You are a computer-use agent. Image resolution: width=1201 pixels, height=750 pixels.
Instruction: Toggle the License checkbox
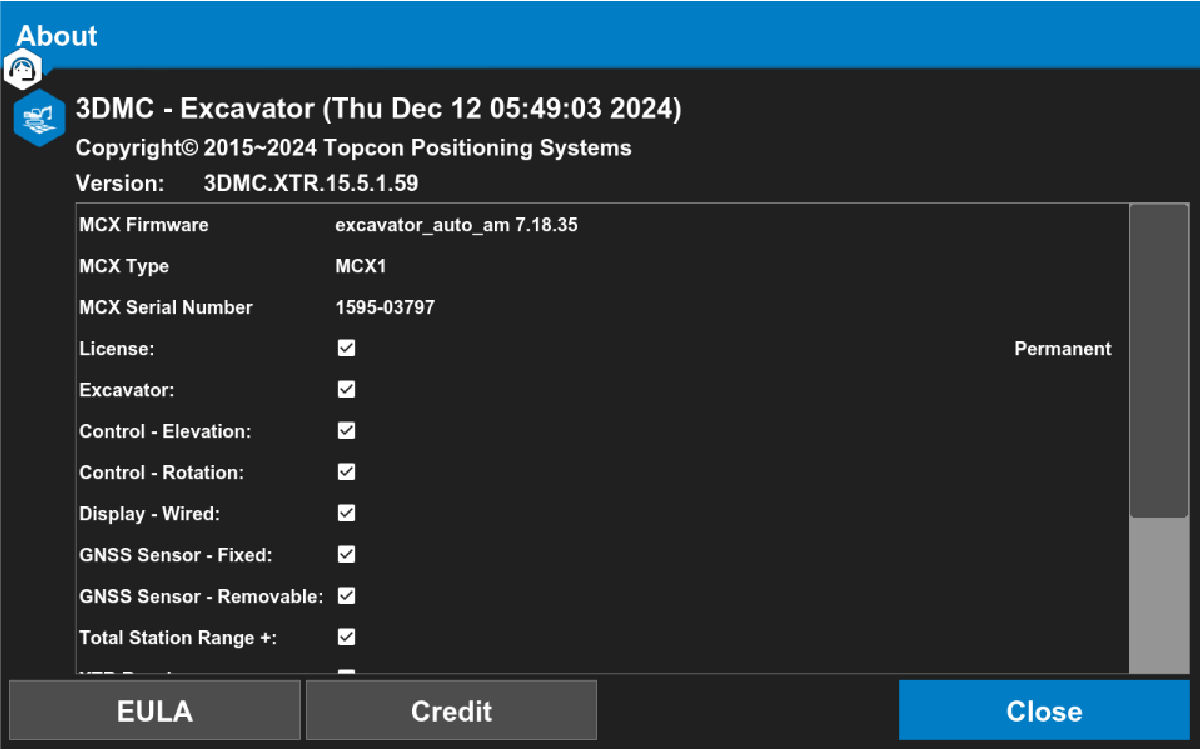(x=346, y=349)
